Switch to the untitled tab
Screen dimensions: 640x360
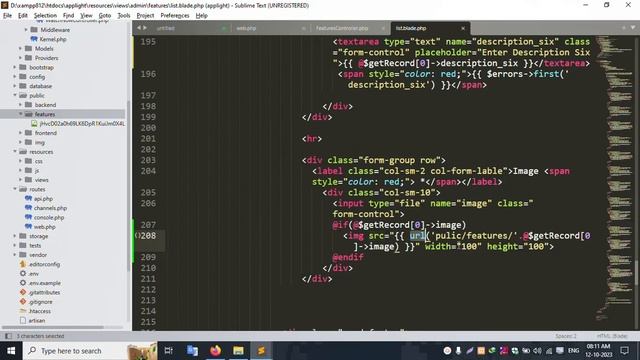pyautogui.click(x=165, y=28)
